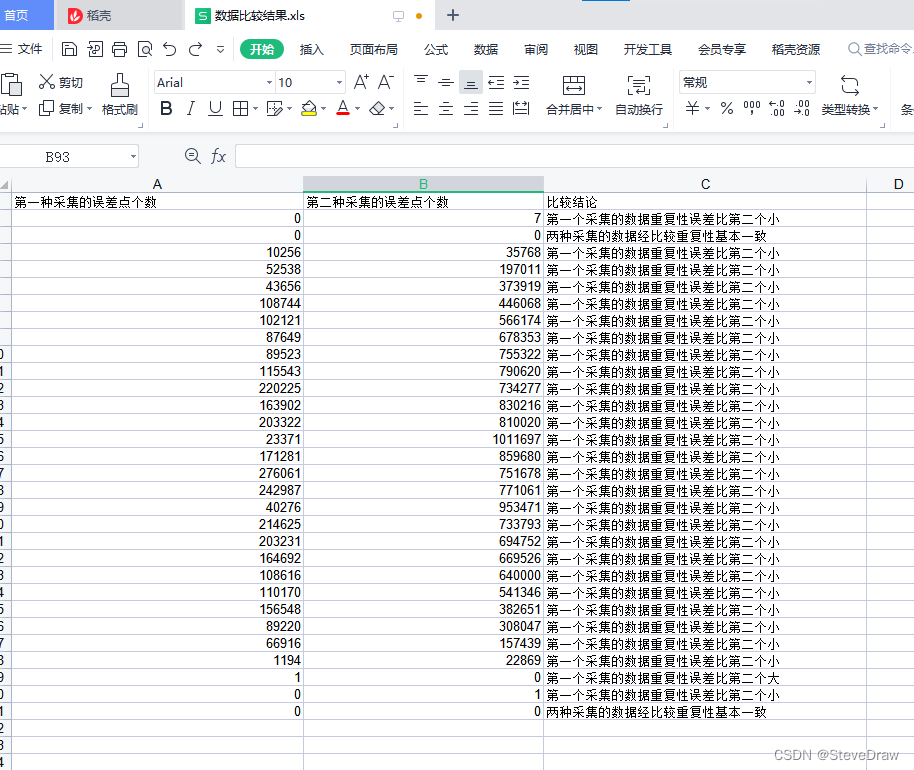The image size is (914, 770).
Task: Align text to bottom of cell
Action: (470, 83)
